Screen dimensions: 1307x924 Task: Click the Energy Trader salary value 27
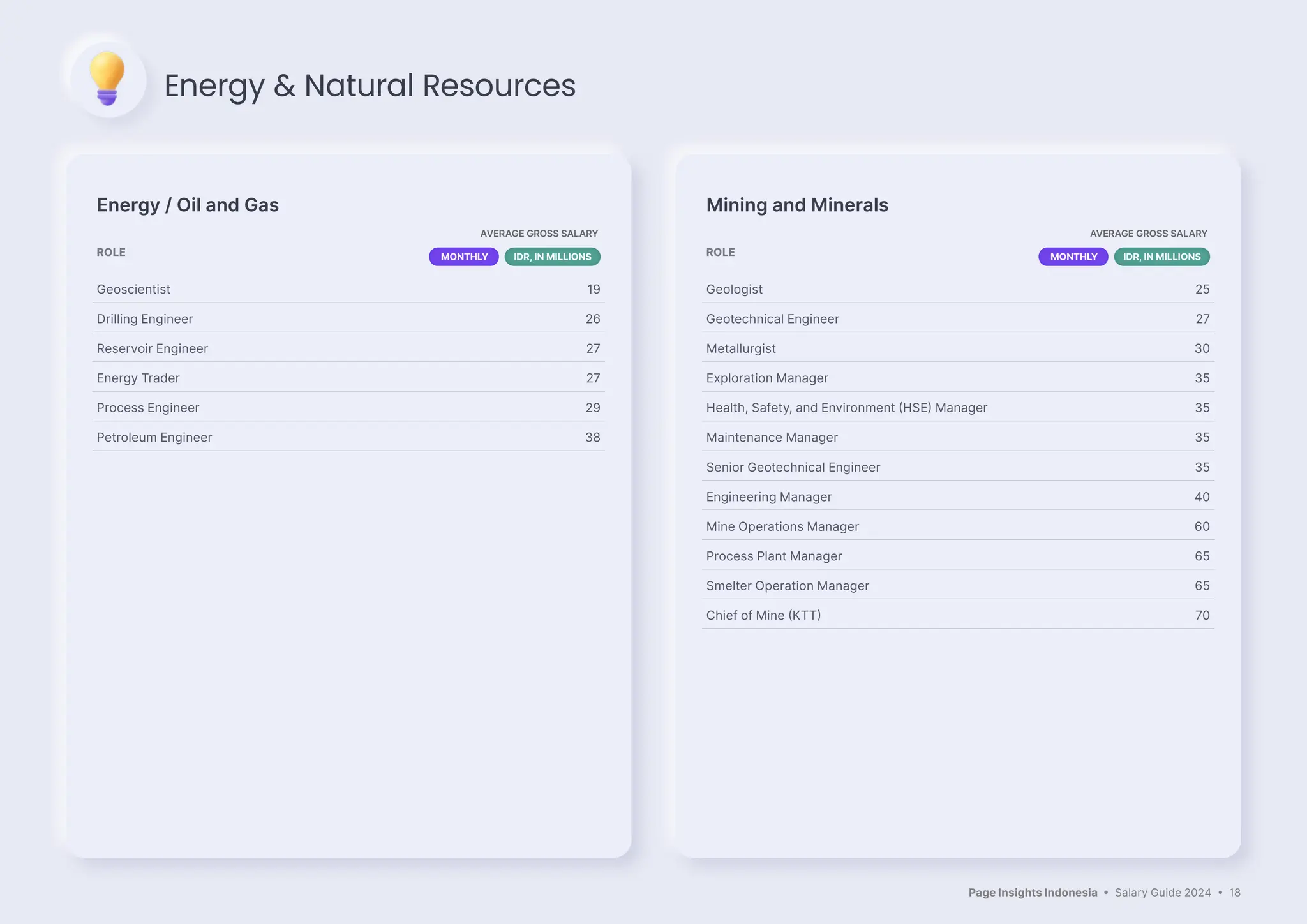point(594,378)
